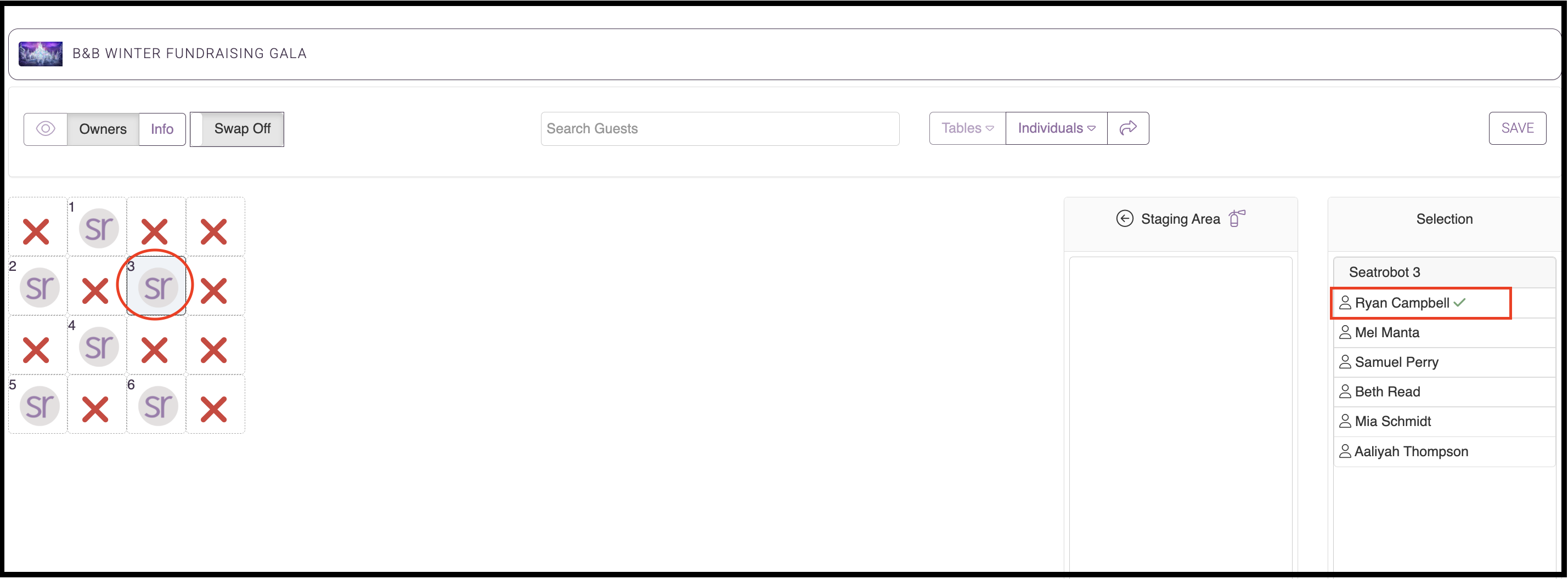
Task: Click the Seatrobot 3 table header
Action: click(x=1444, y=272)
